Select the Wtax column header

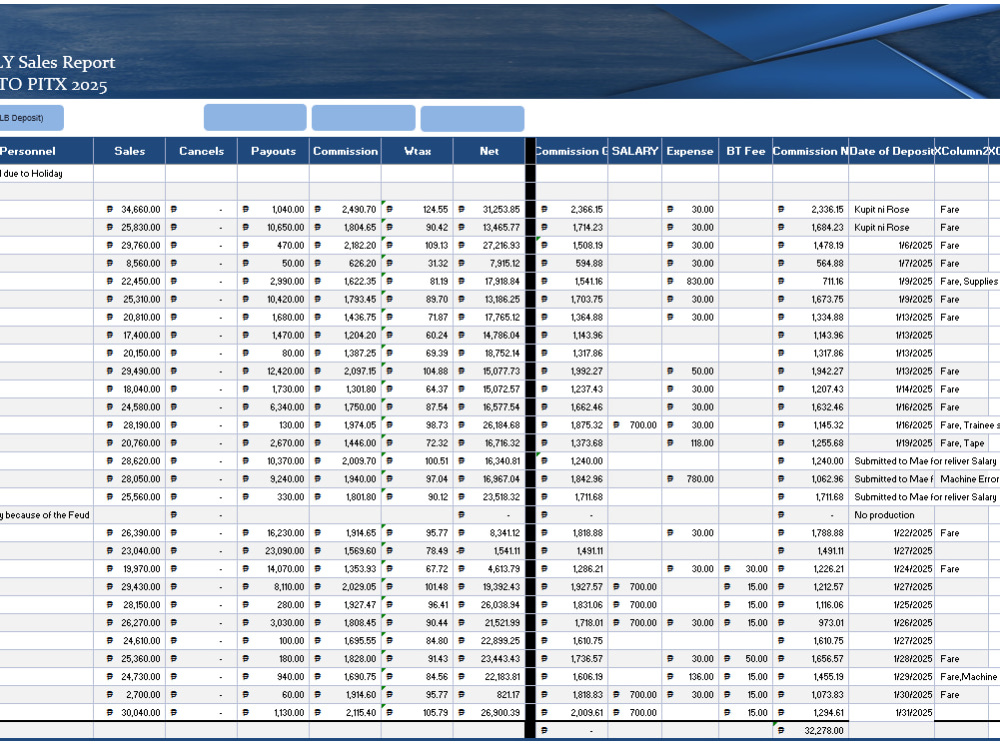click(418, 151)
